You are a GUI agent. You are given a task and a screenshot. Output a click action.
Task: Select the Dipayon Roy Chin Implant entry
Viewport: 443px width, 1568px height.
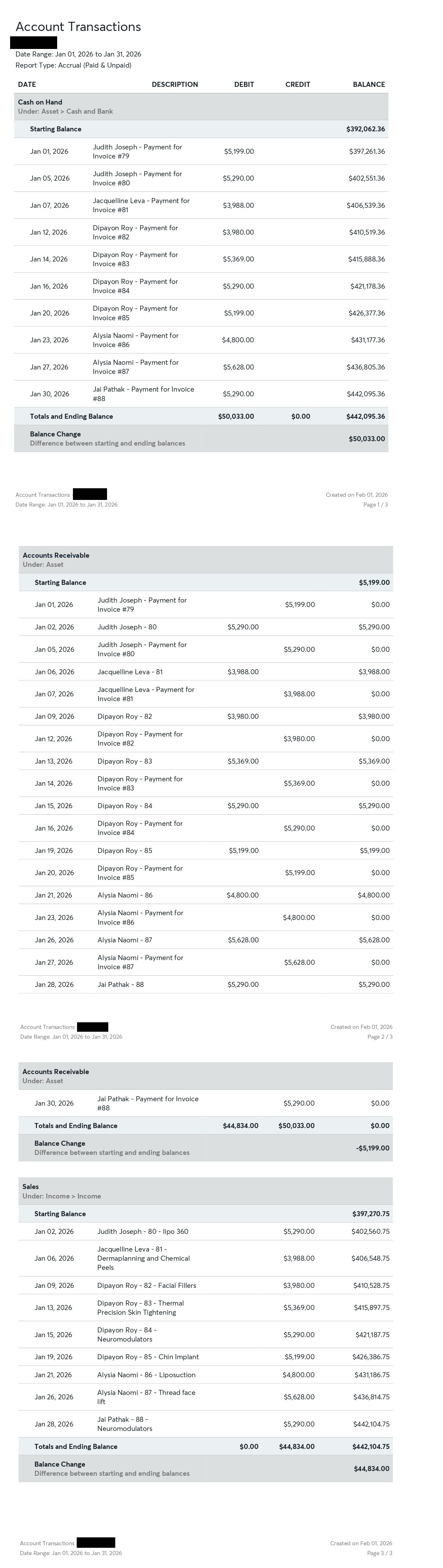pyautogui.click(x=148, y=1357)
